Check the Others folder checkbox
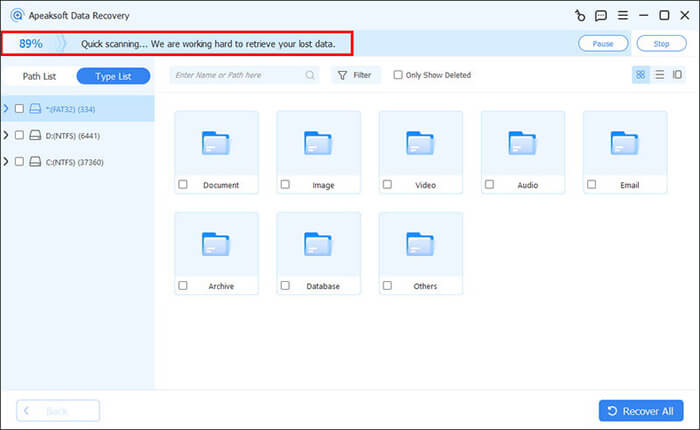The image size is (700, 430). (388, 285)
